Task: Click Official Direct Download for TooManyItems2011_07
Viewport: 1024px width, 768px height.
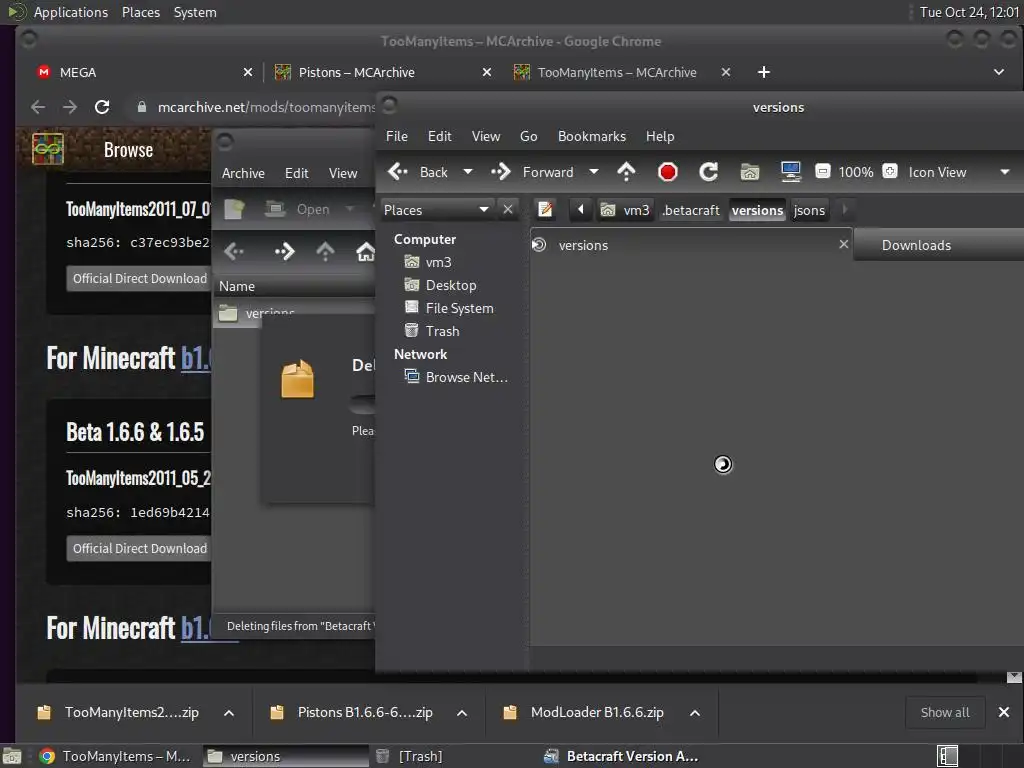Action: point(139,278)
